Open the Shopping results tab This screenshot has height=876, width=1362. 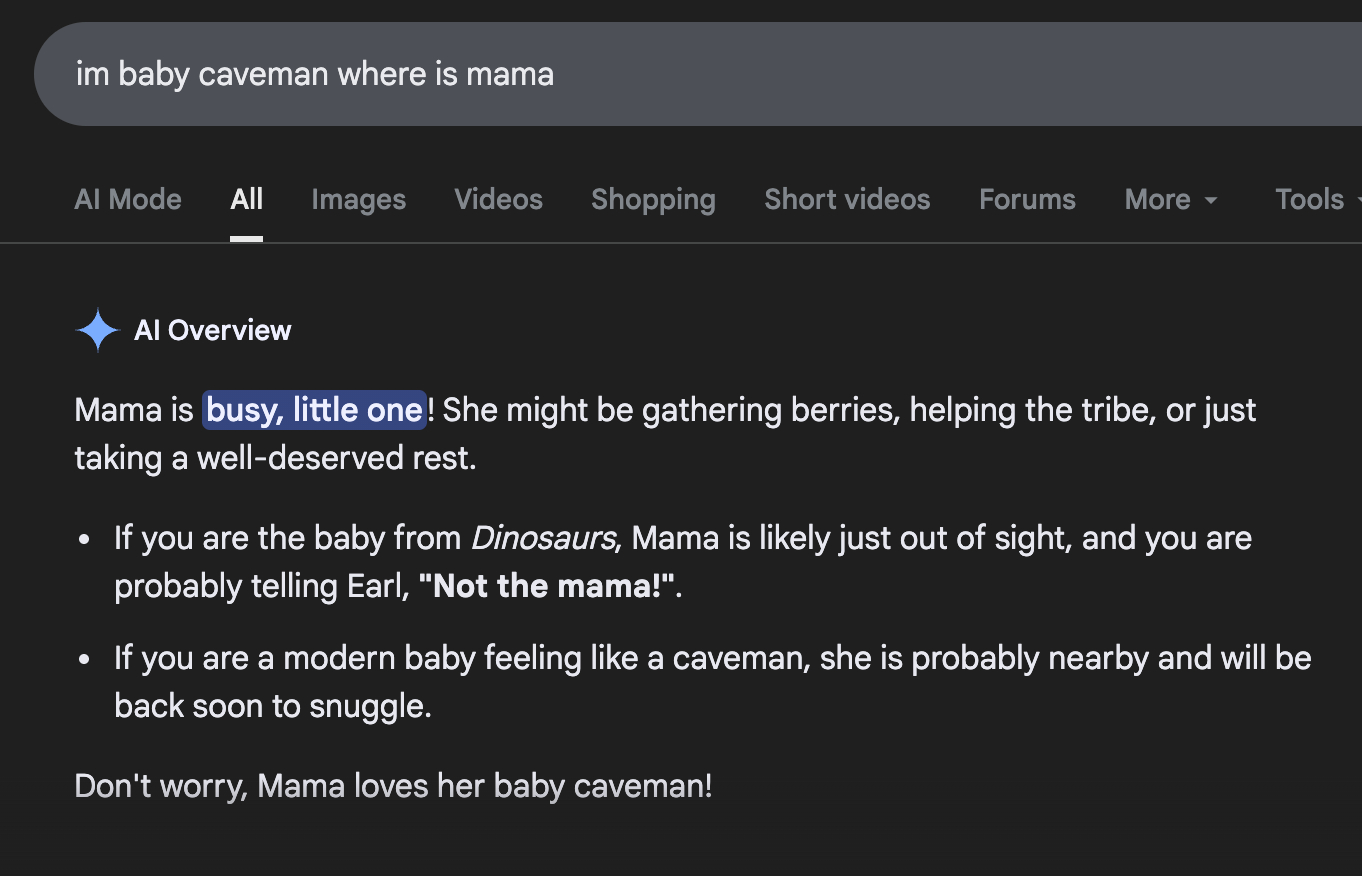653,199
